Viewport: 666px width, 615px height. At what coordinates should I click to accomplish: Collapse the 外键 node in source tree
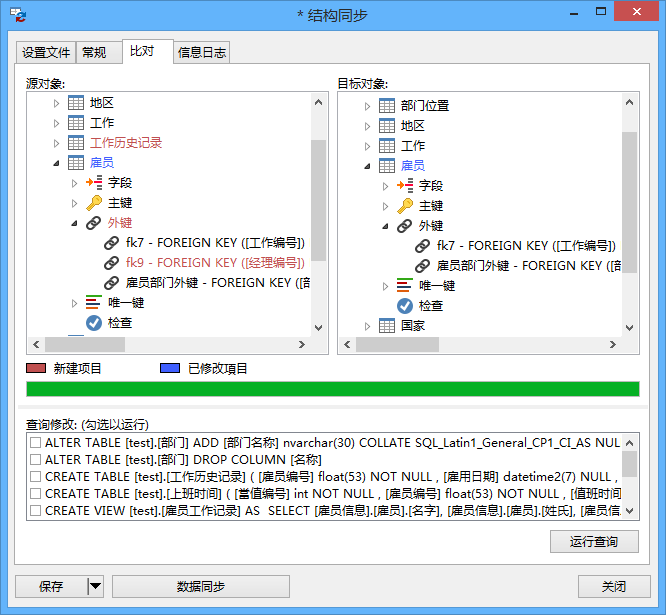pyautogui.click(x=74, y=223)
